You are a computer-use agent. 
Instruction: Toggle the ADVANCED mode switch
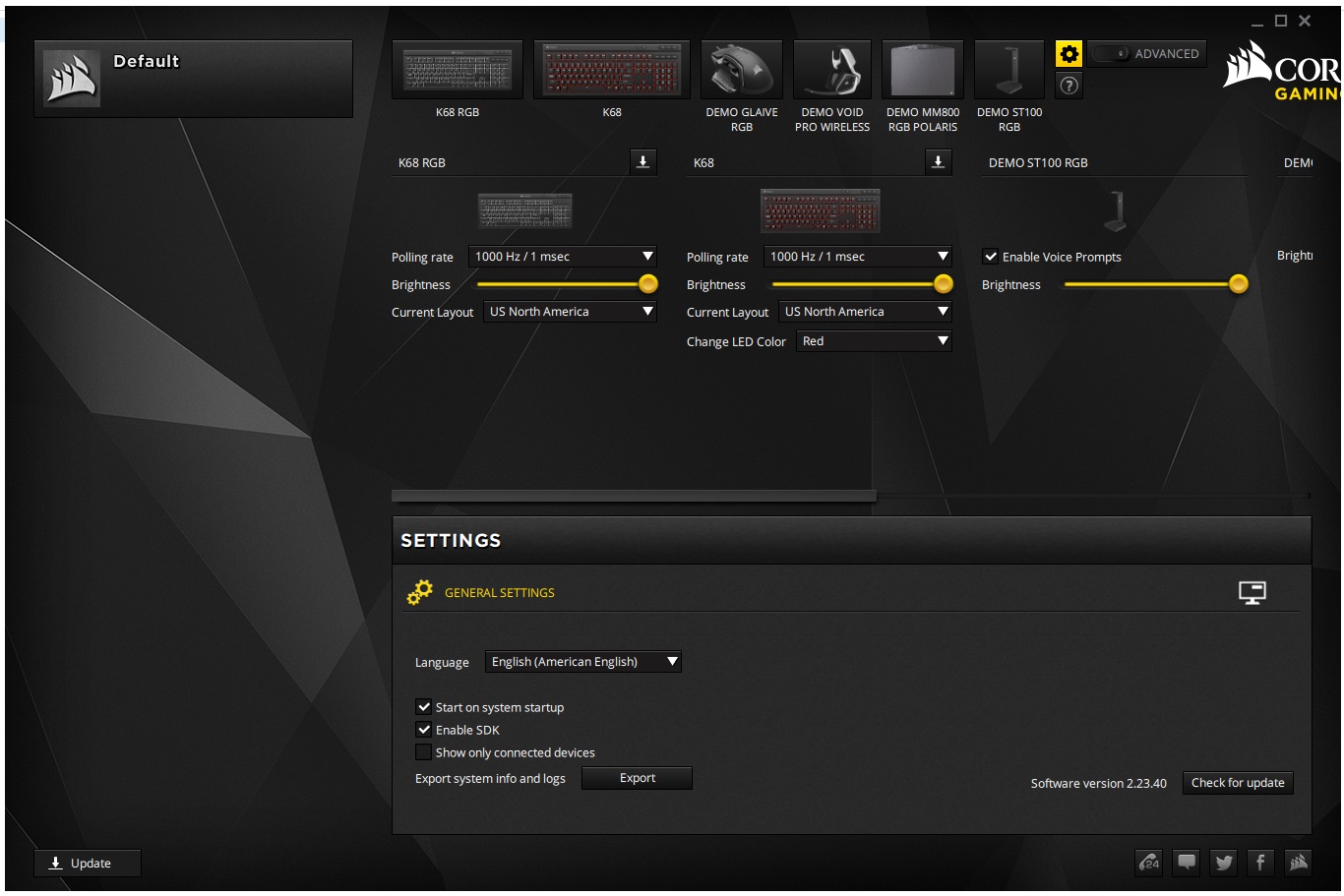click(1111, 54)
